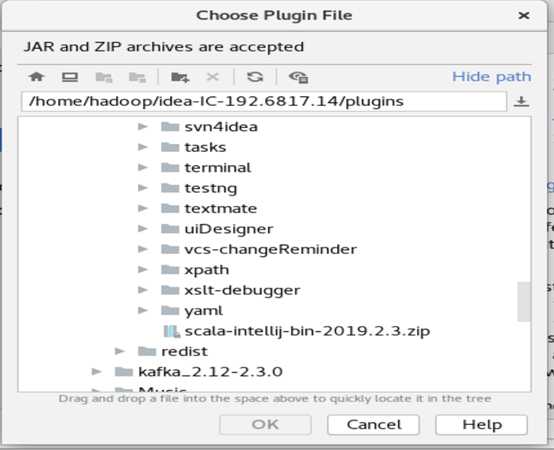Create a new folder with toolbar icon
The image size is (554, 450).
[x=180, y=77]
